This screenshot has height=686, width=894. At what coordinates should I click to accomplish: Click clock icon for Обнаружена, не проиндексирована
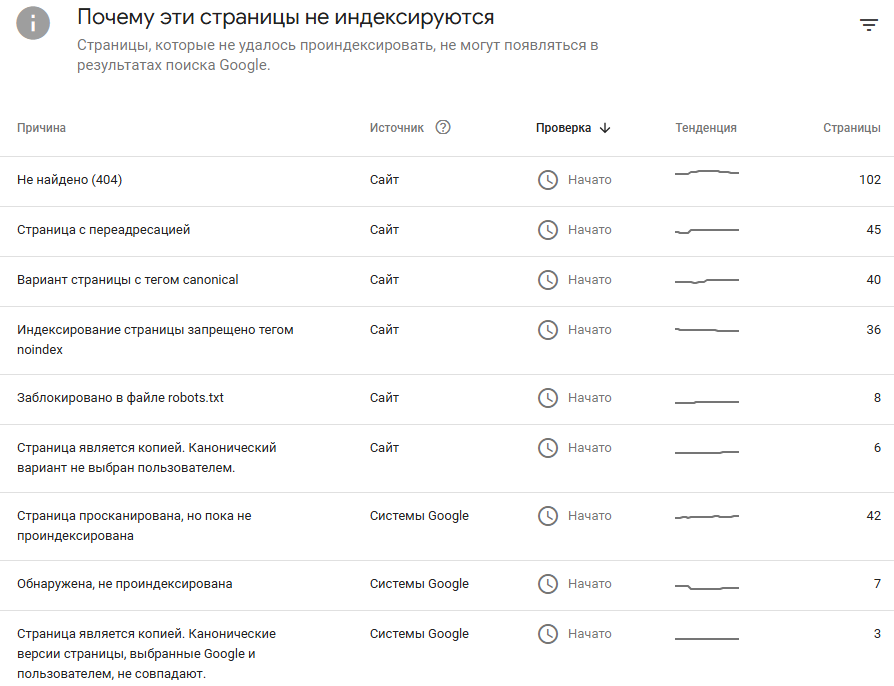548,583
